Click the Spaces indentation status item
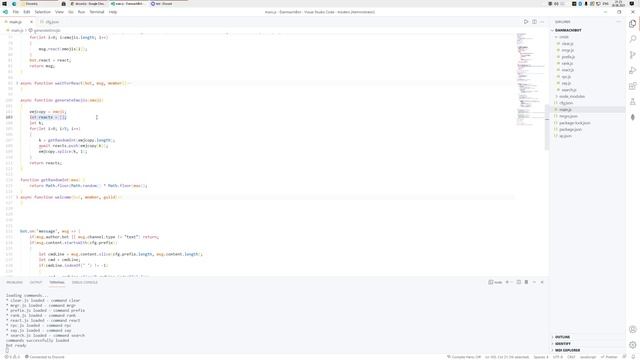This screenshot has width=640, height=360. coord(541,357)
